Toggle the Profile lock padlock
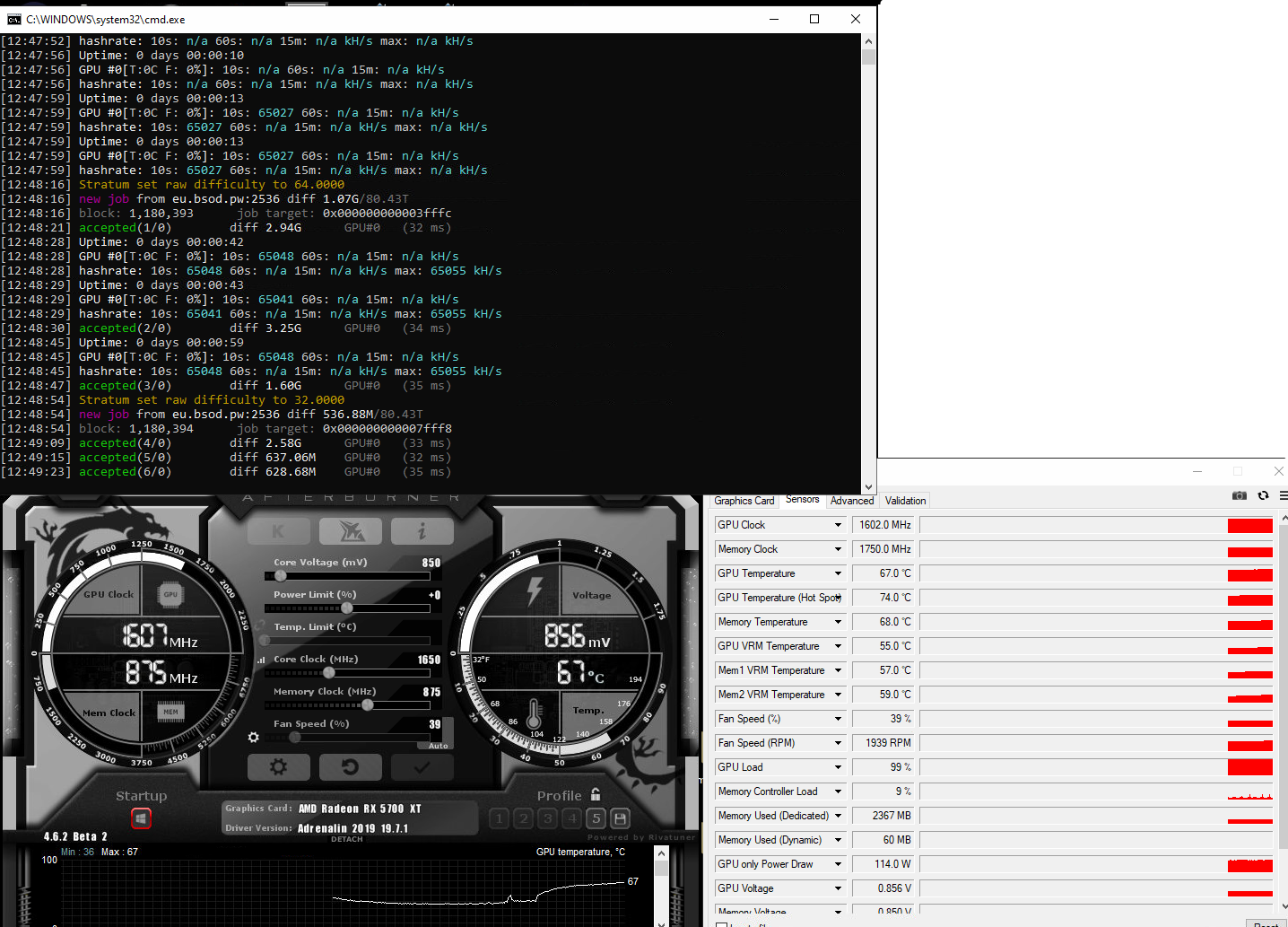 point(596,794)
